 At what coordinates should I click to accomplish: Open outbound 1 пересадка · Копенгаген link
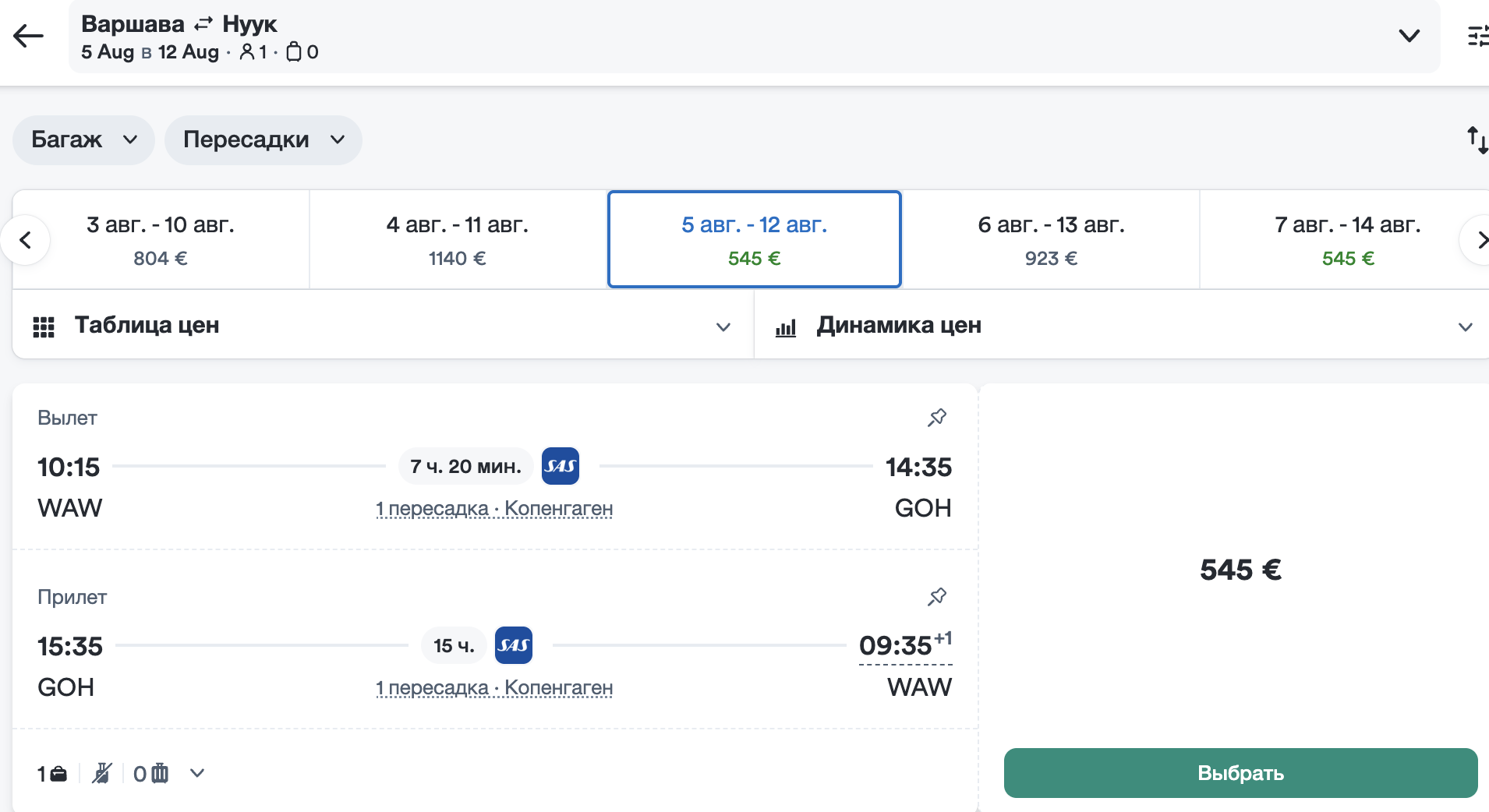click(494, 509)
